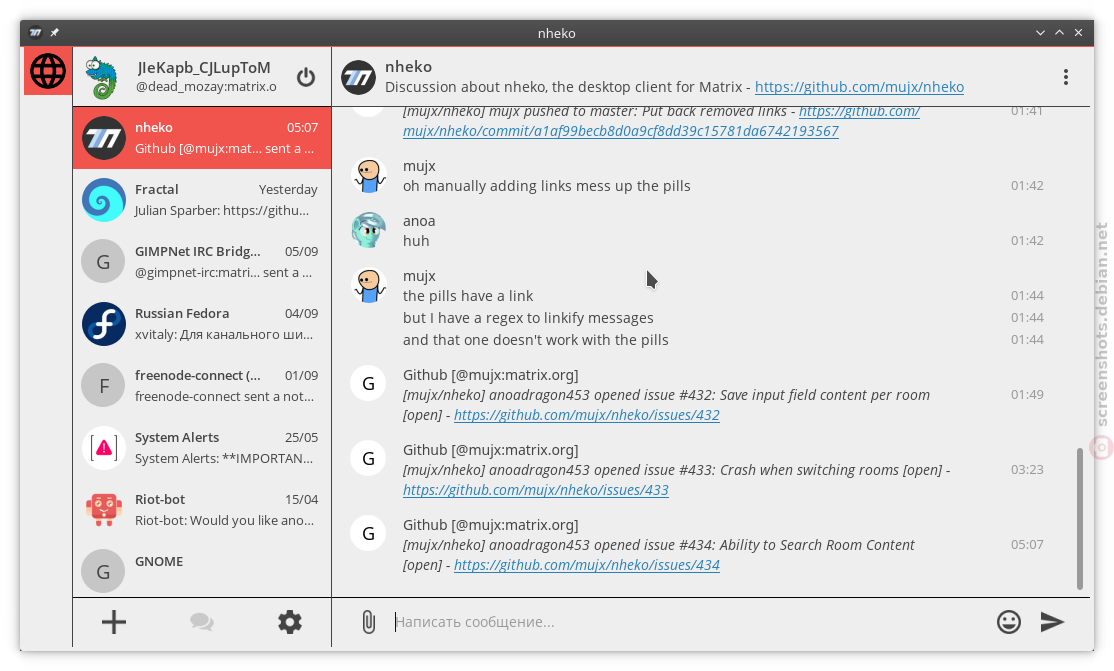
Task: Click the chat history scrollbar
Action: pyautogui.click(x=1079, y=518)
